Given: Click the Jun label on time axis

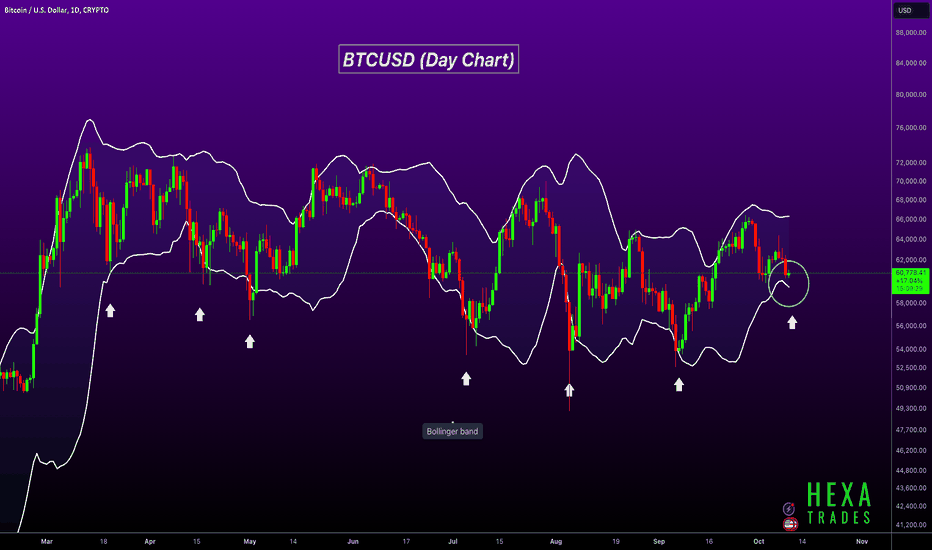Looking at the screenshot, I should 353,542.
